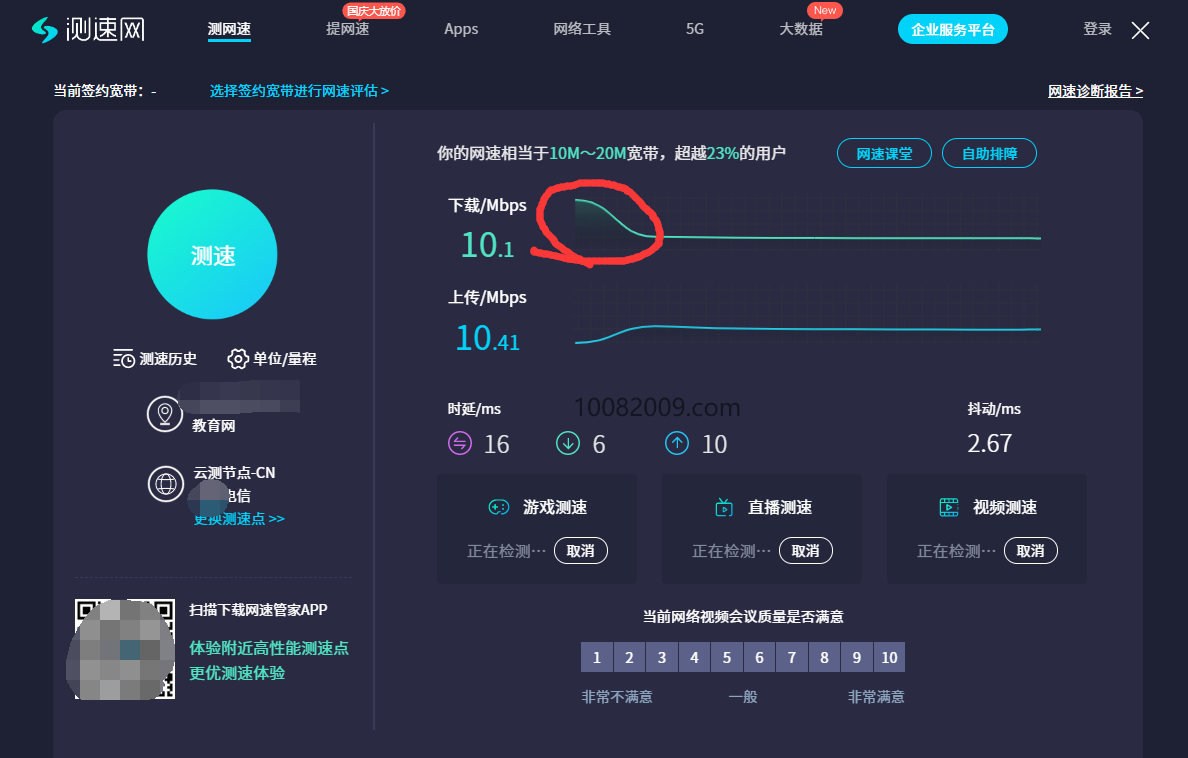Select rating 10 for 非常满意
The height and width of the screenshot is (758, 1188).
pyautogui.click(x=889, y=657)
